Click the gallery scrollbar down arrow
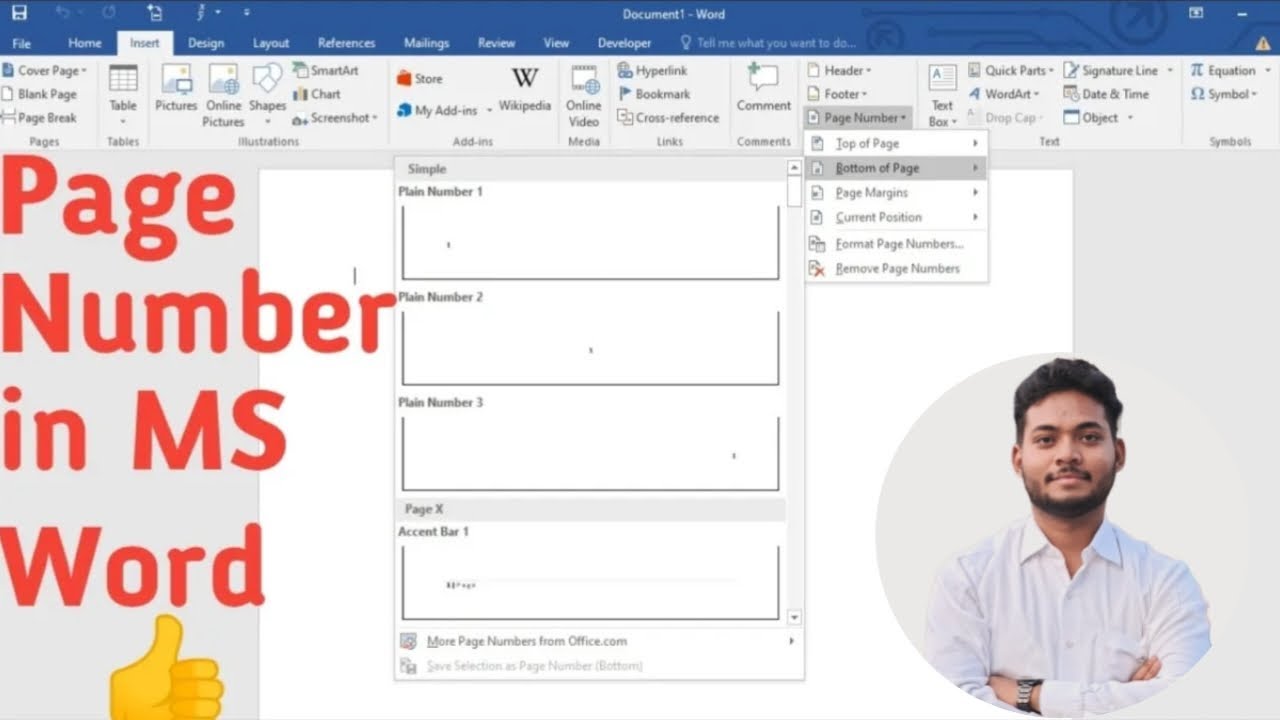This screenshot has height=720, width=1280. click(x=794, y=617)
